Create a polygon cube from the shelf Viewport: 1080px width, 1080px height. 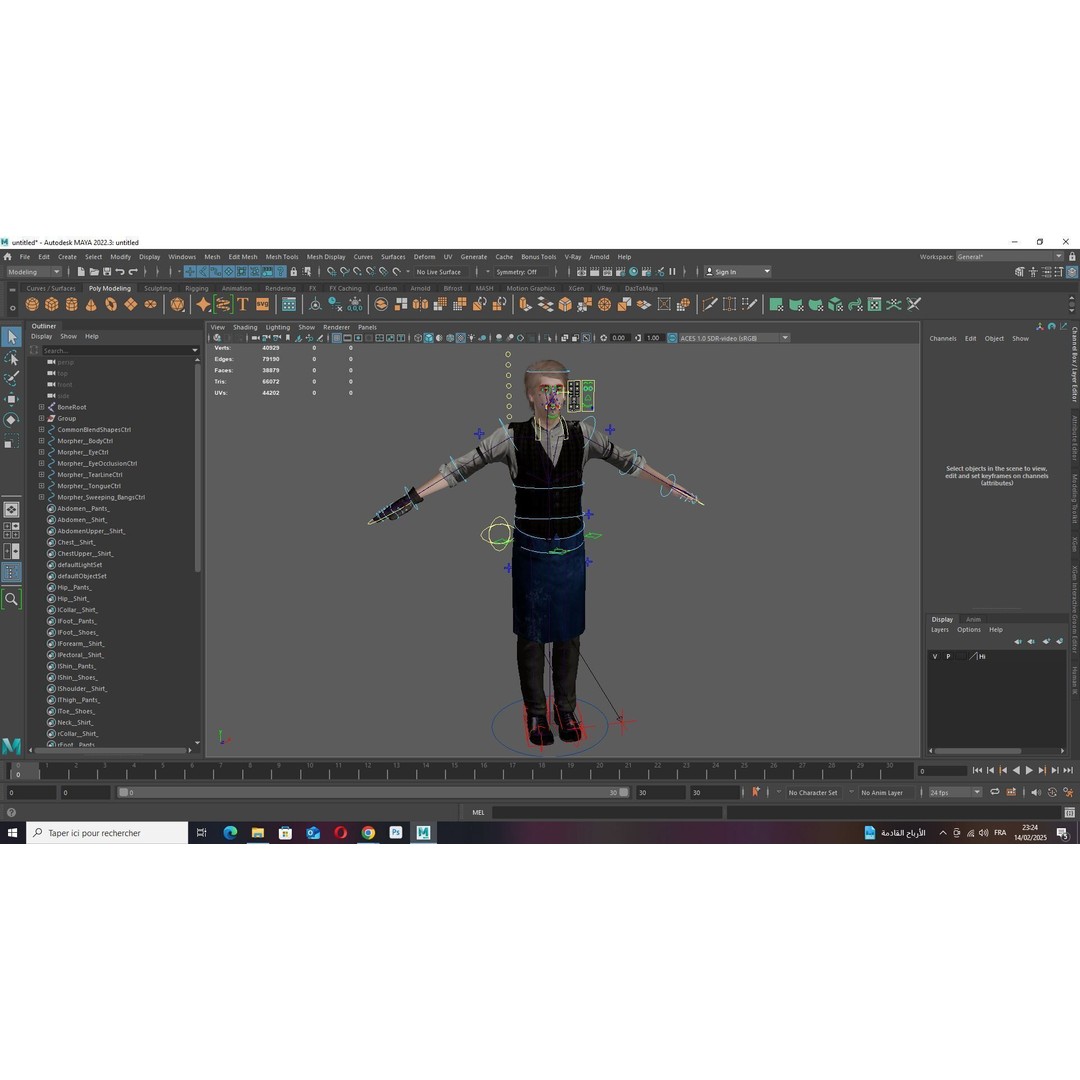tap(52, 304)
